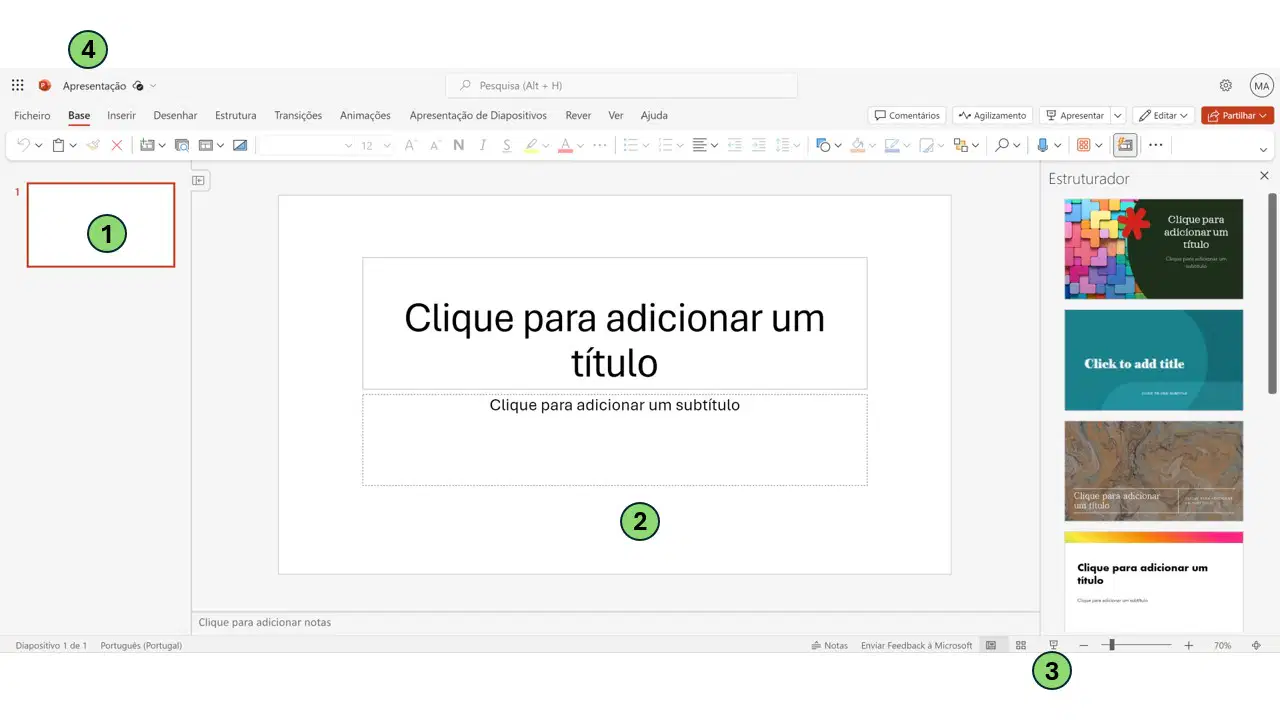
Task: Open settings gear icon
Action: [x=1226, y=86]
